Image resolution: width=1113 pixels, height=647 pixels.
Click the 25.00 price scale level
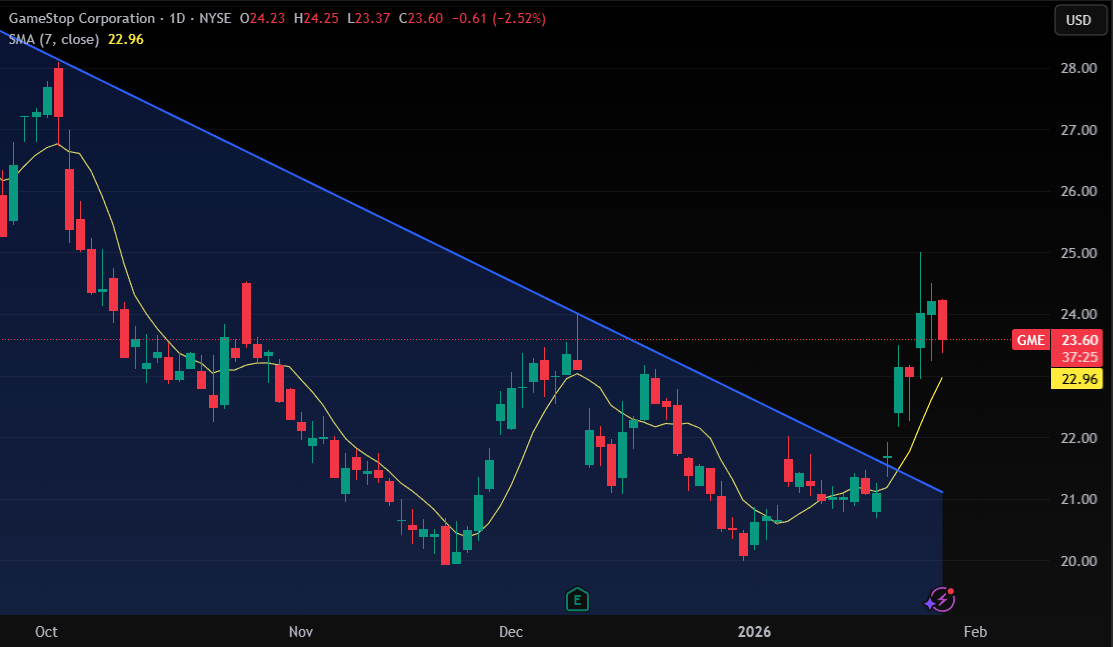click(x=1078, y=253)
